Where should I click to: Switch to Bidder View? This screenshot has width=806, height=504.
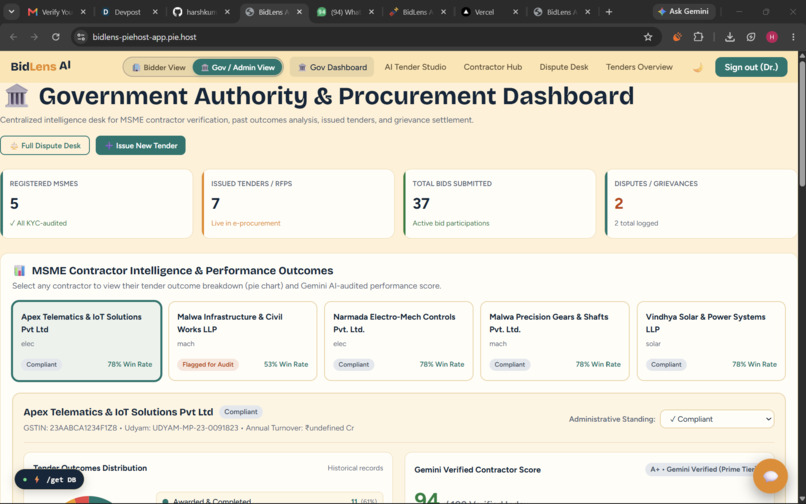(159, 67)
